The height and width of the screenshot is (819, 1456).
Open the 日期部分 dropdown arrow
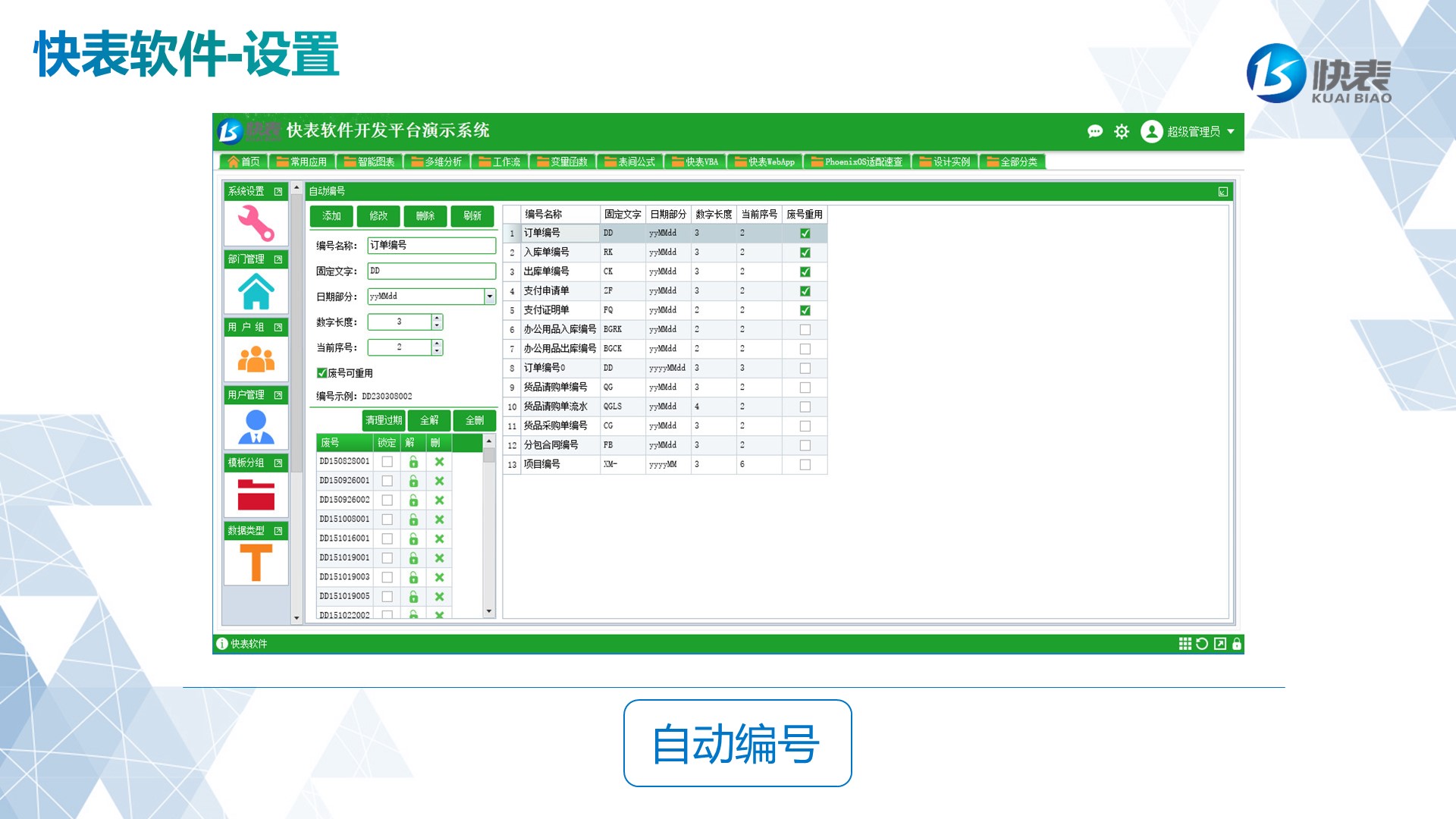click(x=490, y=297)
